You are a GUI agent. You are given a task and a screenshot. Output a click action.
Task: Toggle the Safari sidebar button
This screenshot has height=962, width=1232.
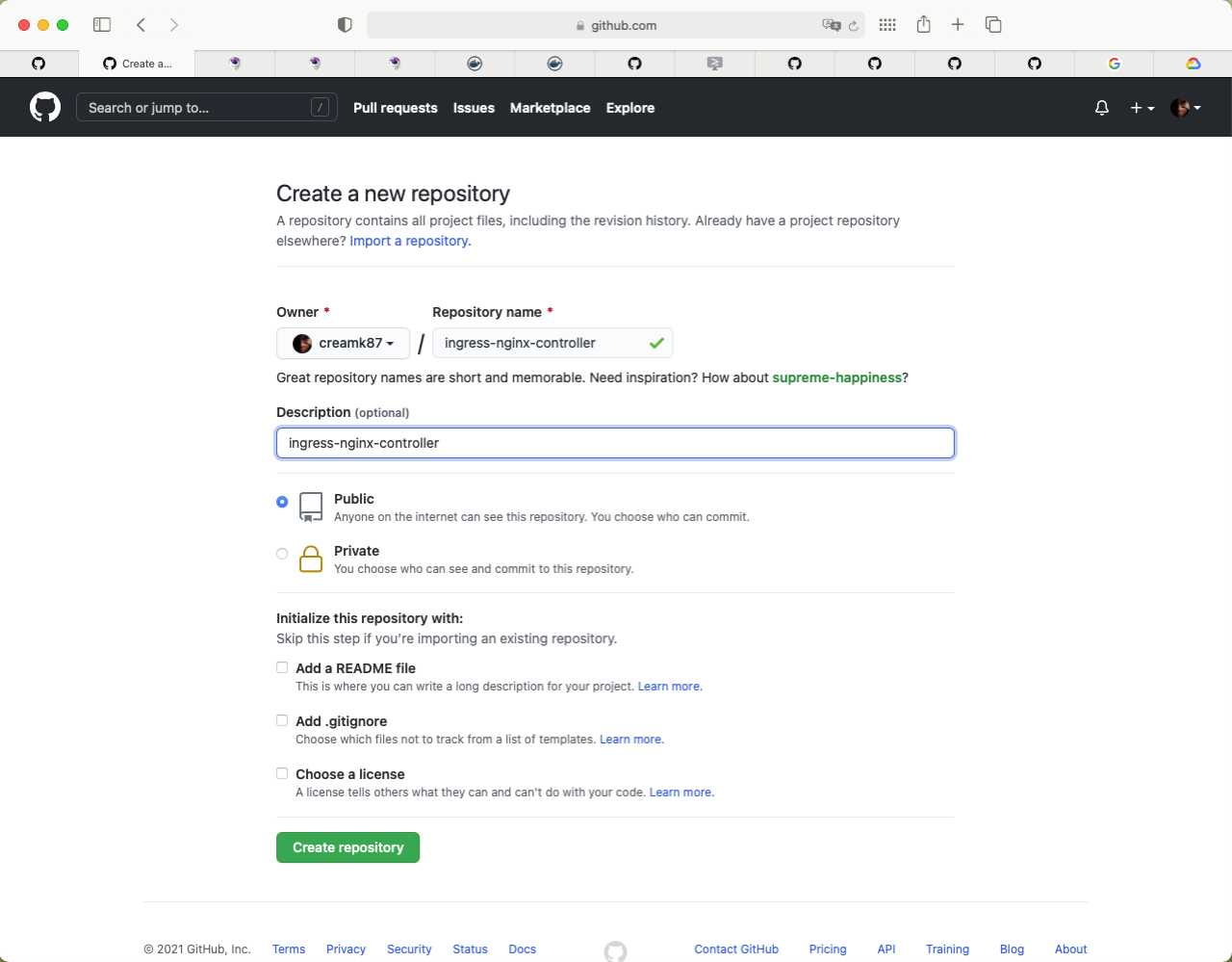[x=102, y=25]
